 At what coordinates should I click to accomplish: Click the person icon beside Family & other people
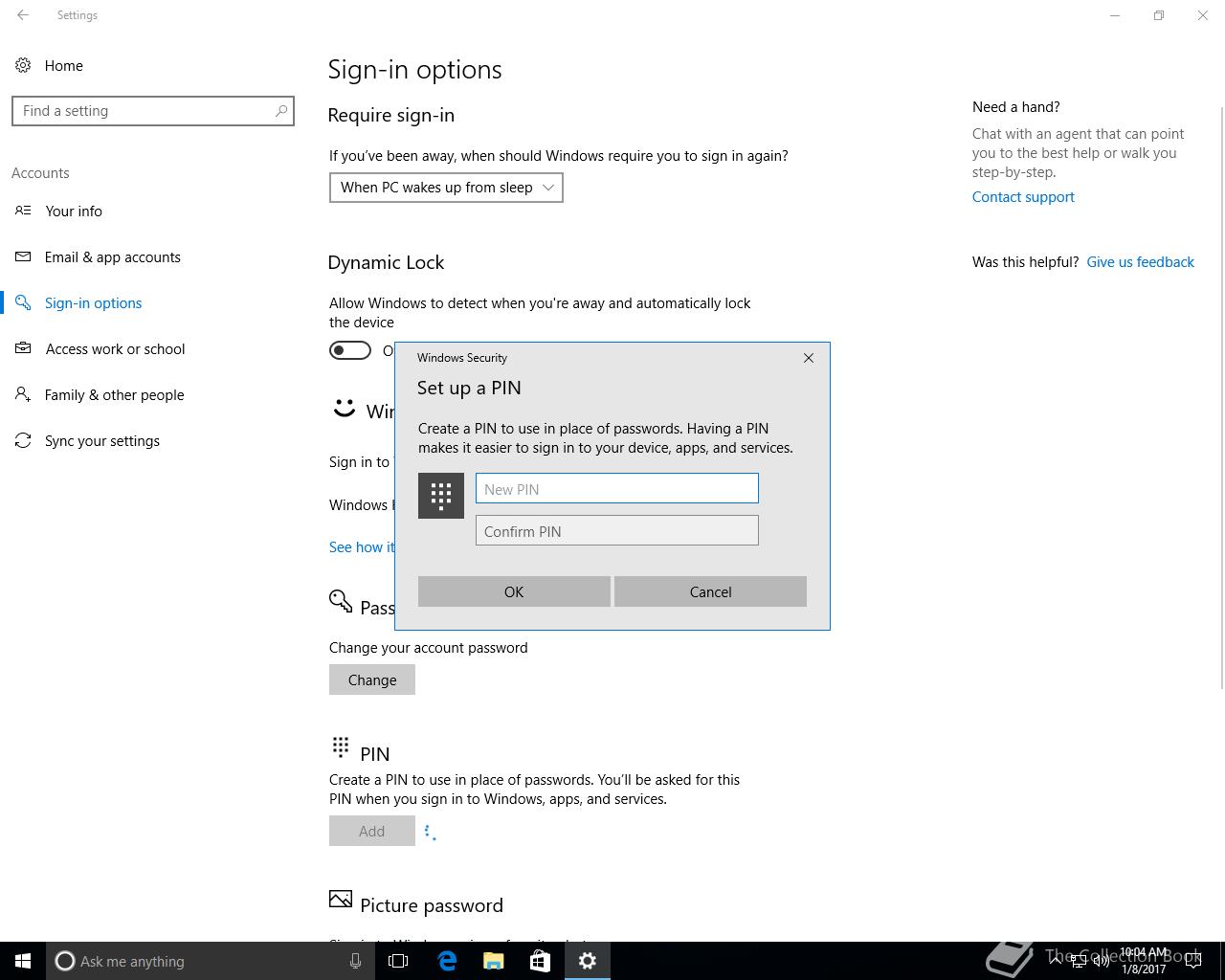pos(23,394)
